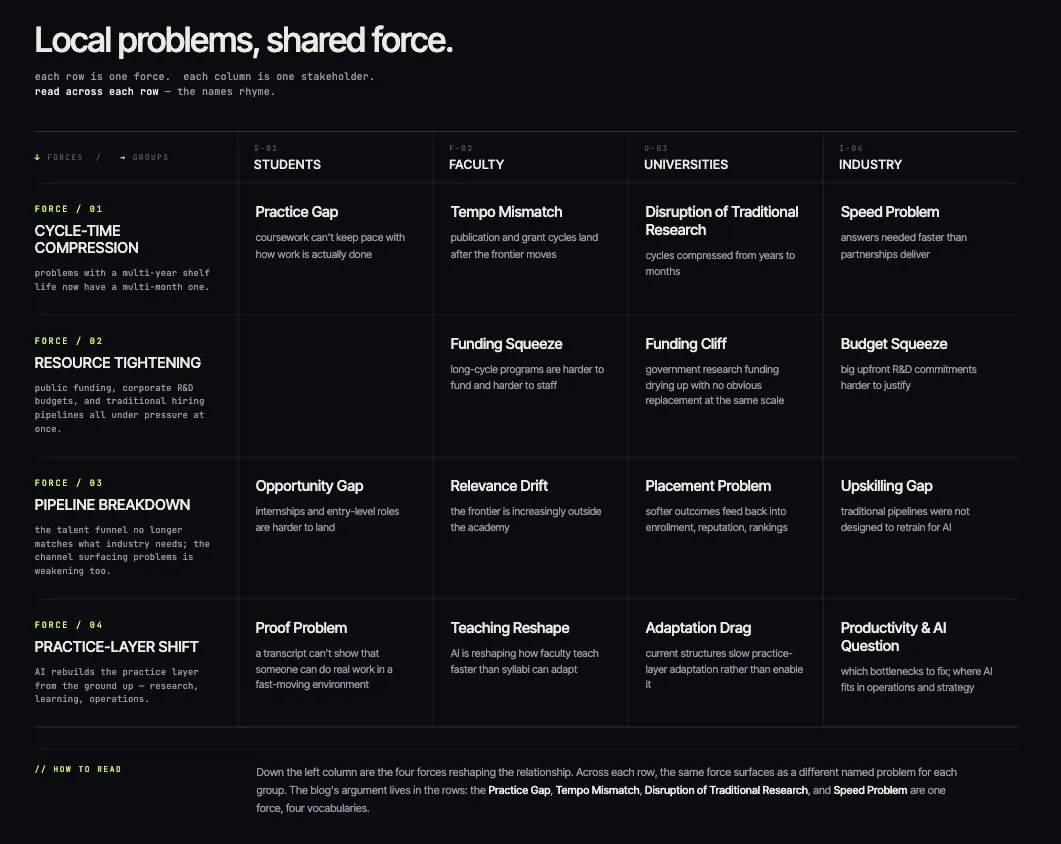Select the UNIVERSITIES column header
The image size is (1061, 844).
pyautogui.click(x=685, y=164)
